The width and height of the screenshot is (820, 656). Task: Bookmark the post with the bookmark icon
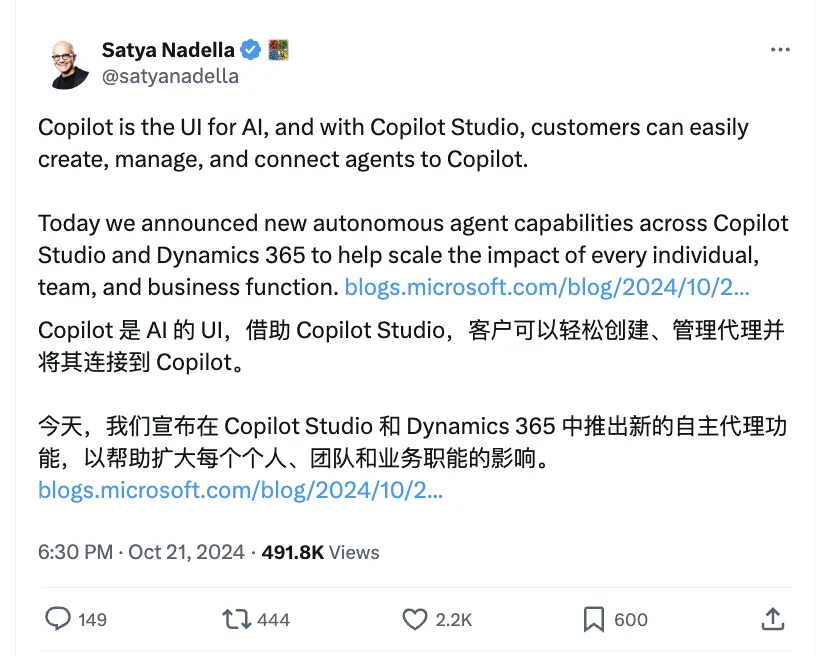coord(594,620)
